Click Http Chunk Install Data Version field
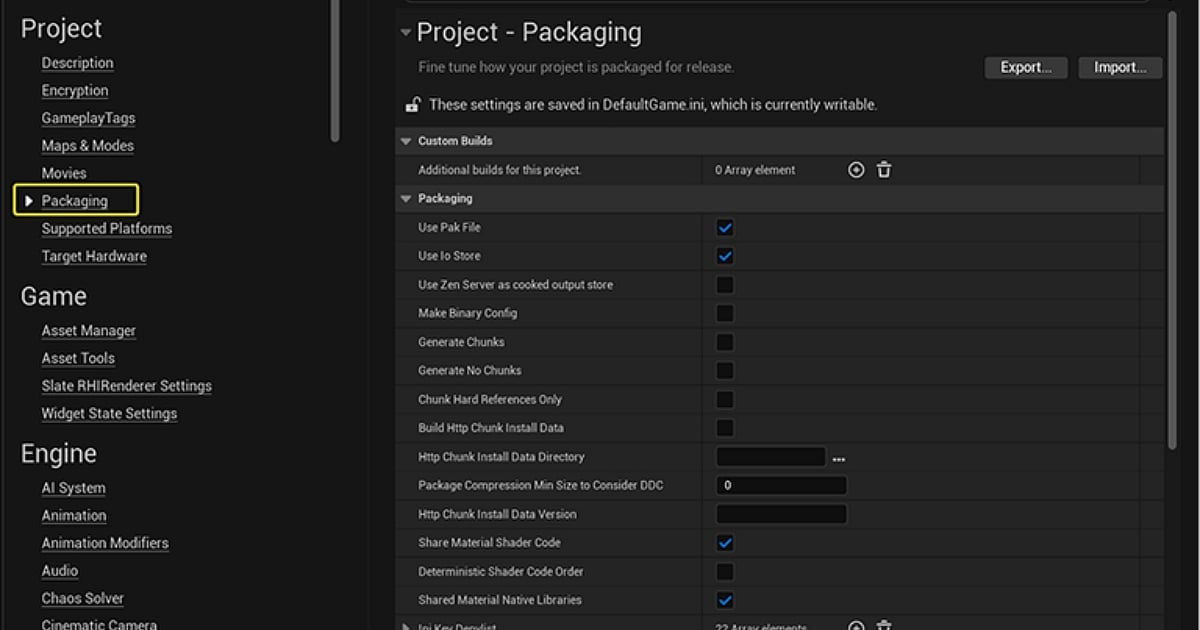Screen dimensions: 1200x630 click(781, 514)
